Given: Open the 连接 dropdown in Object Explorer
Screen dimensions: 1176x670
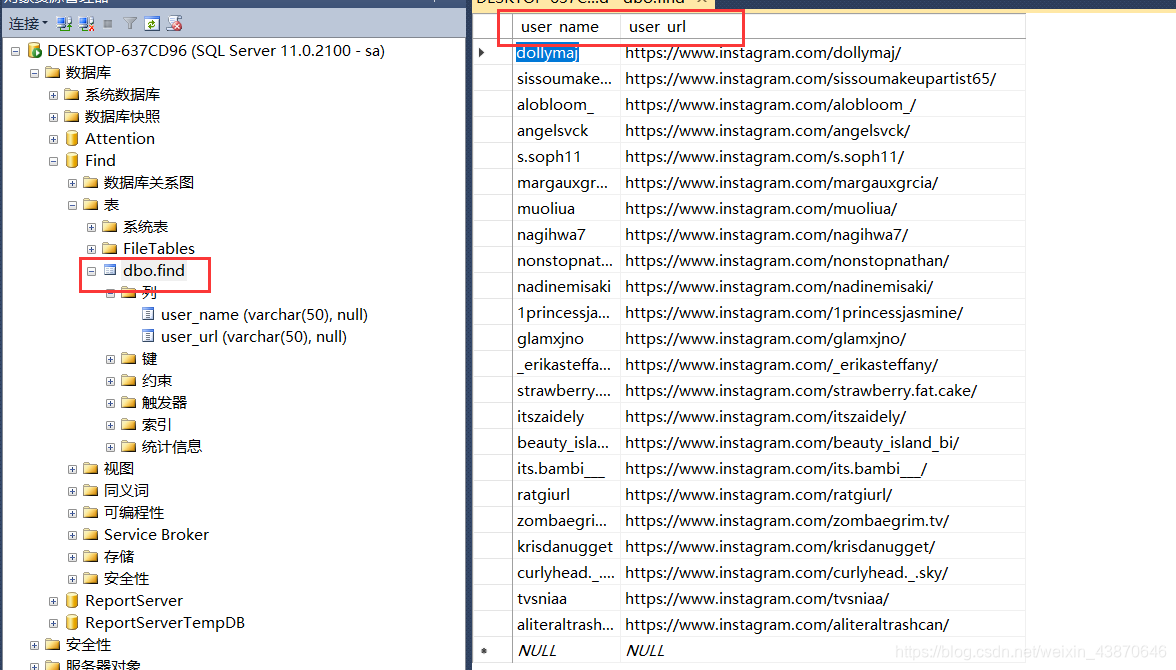Looking at the screenshot, I should tap(28, 24).
